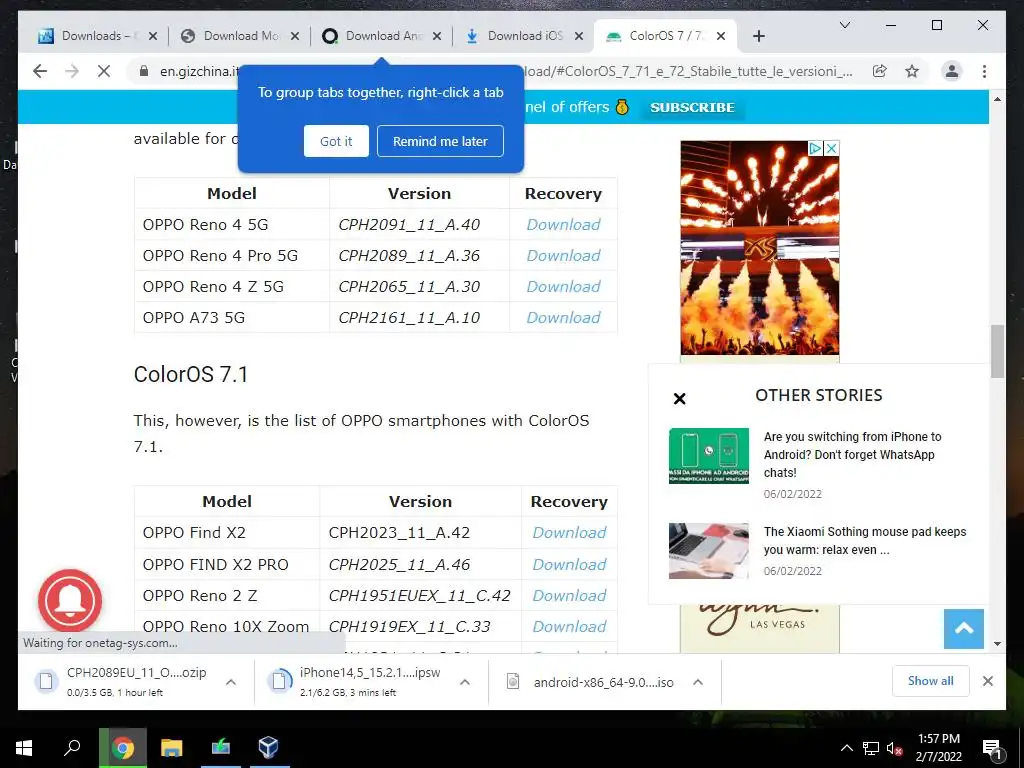Click the page vertical scrollbar thumb
The width and height of the screenshot is (1024, 768).
pos(997,351)
